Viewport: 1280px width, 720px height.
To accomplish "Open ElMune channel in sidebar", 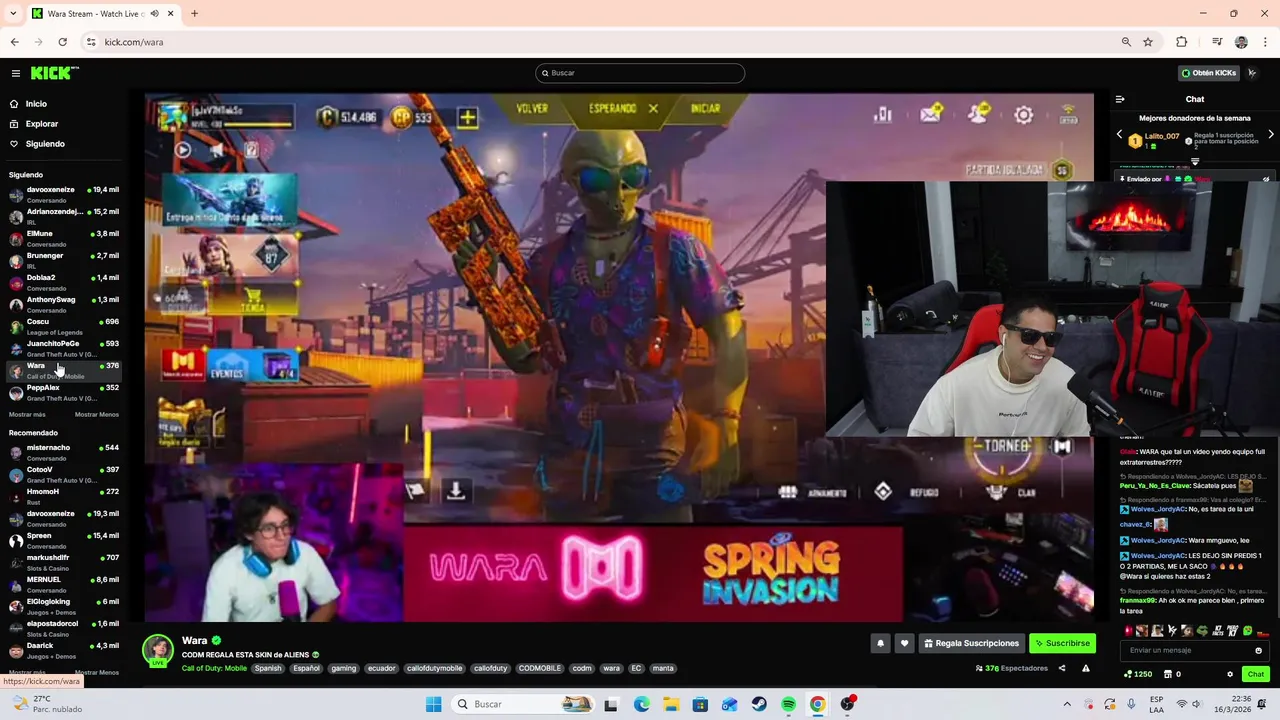I will pos(63,238).
